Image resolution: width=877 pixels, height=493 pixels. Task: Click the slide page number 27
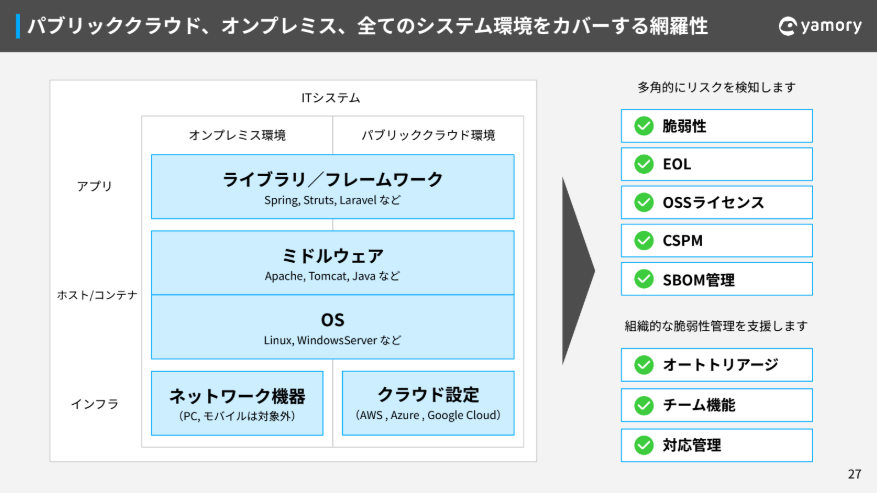coord(854,474)
